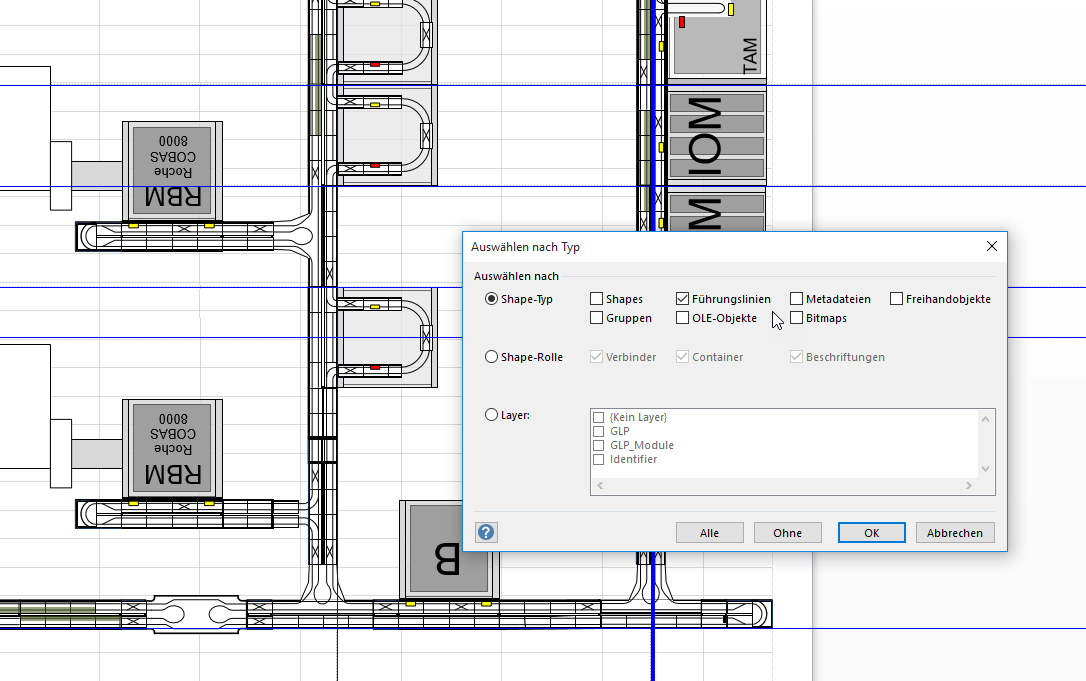Check the GLP layer entry
Screen dimensions: 1086x681
point(598,431)
